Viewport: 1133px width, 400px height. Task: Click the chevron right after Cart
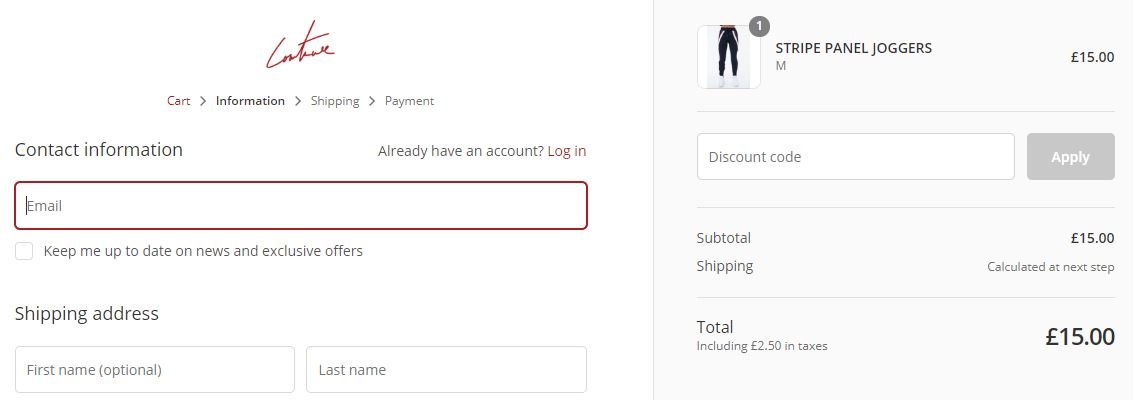click(x=203, y=101)
